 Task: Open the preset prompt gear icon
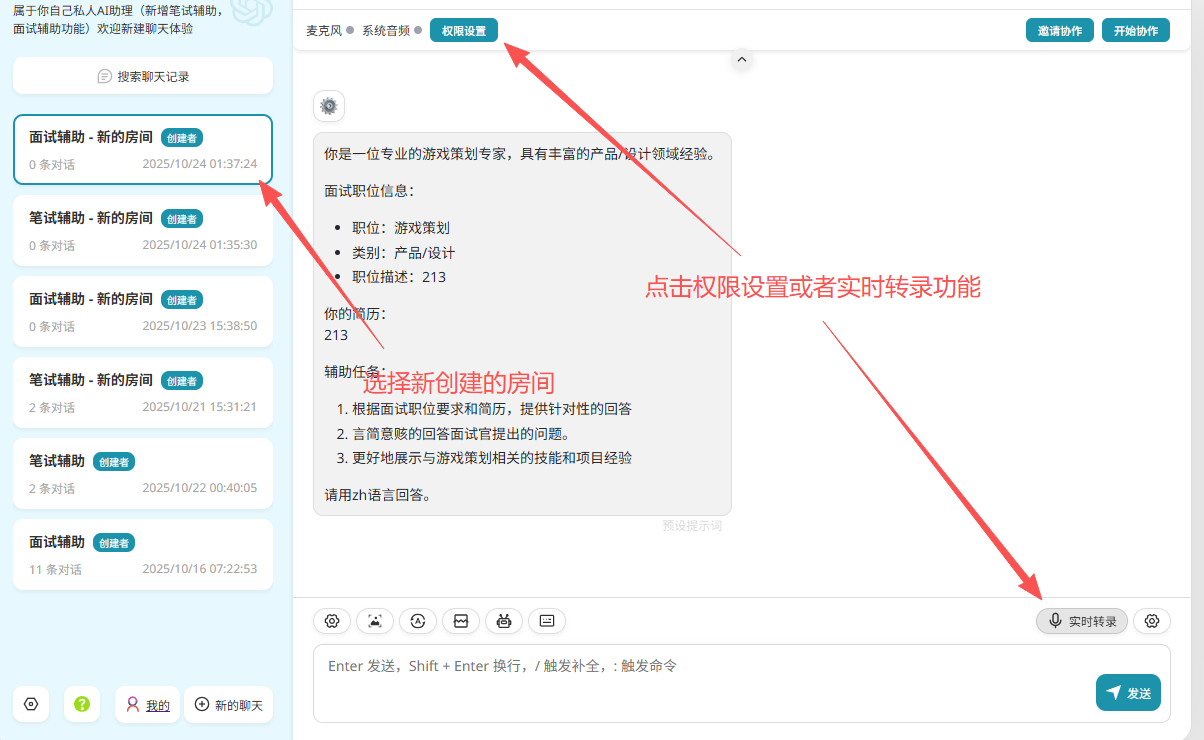pos(328,106)
